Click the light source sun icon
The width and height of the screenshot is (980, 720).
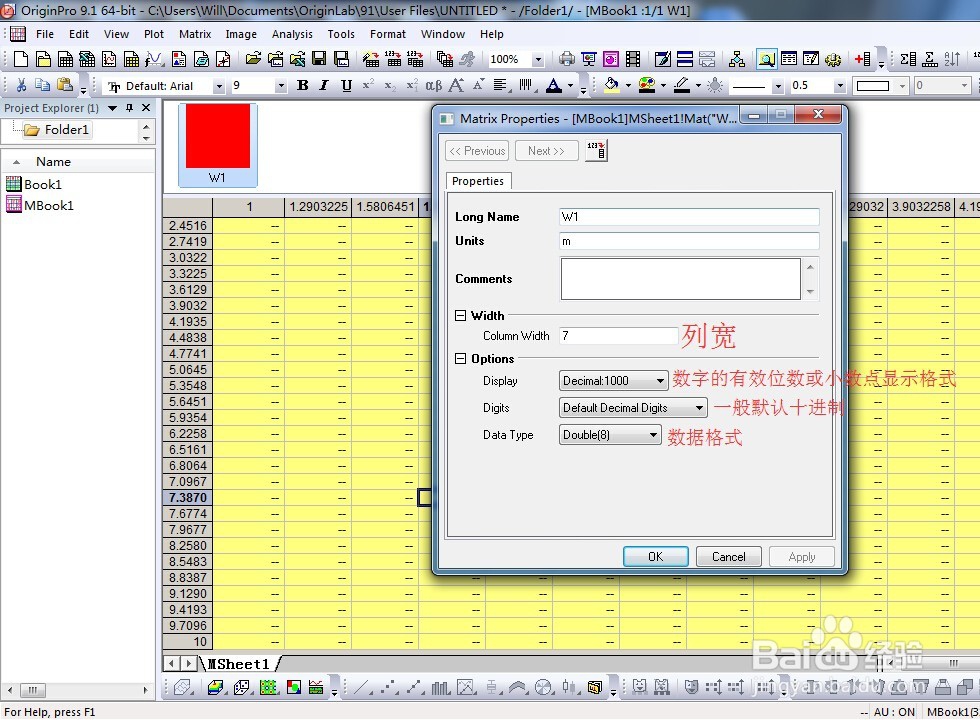tap(714, 86)
